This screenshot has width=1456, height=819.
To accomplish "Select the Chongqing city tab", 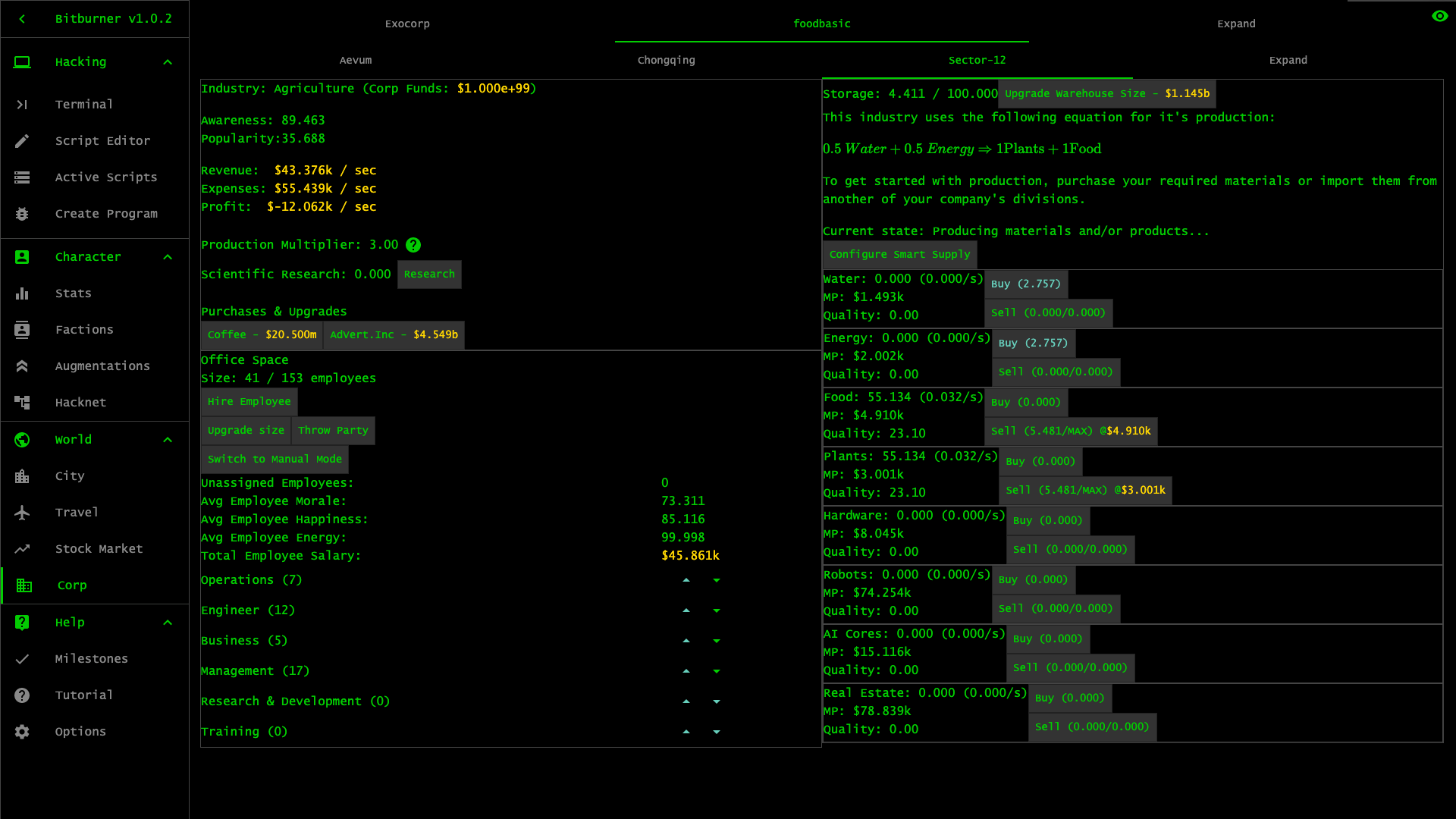I will 666,60.
